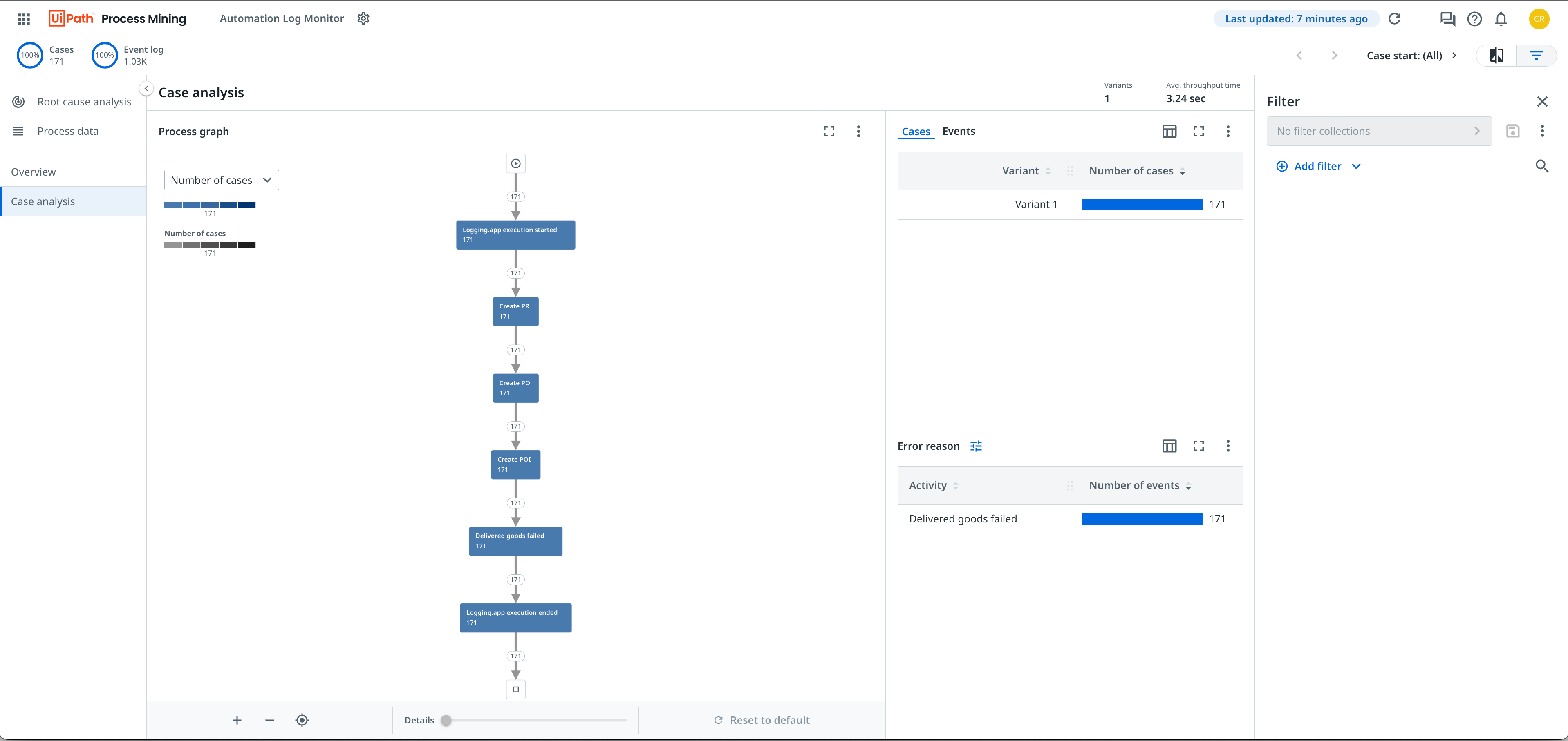Select the Overview menu item
The image size is (1568, 741).
[34, 172]
